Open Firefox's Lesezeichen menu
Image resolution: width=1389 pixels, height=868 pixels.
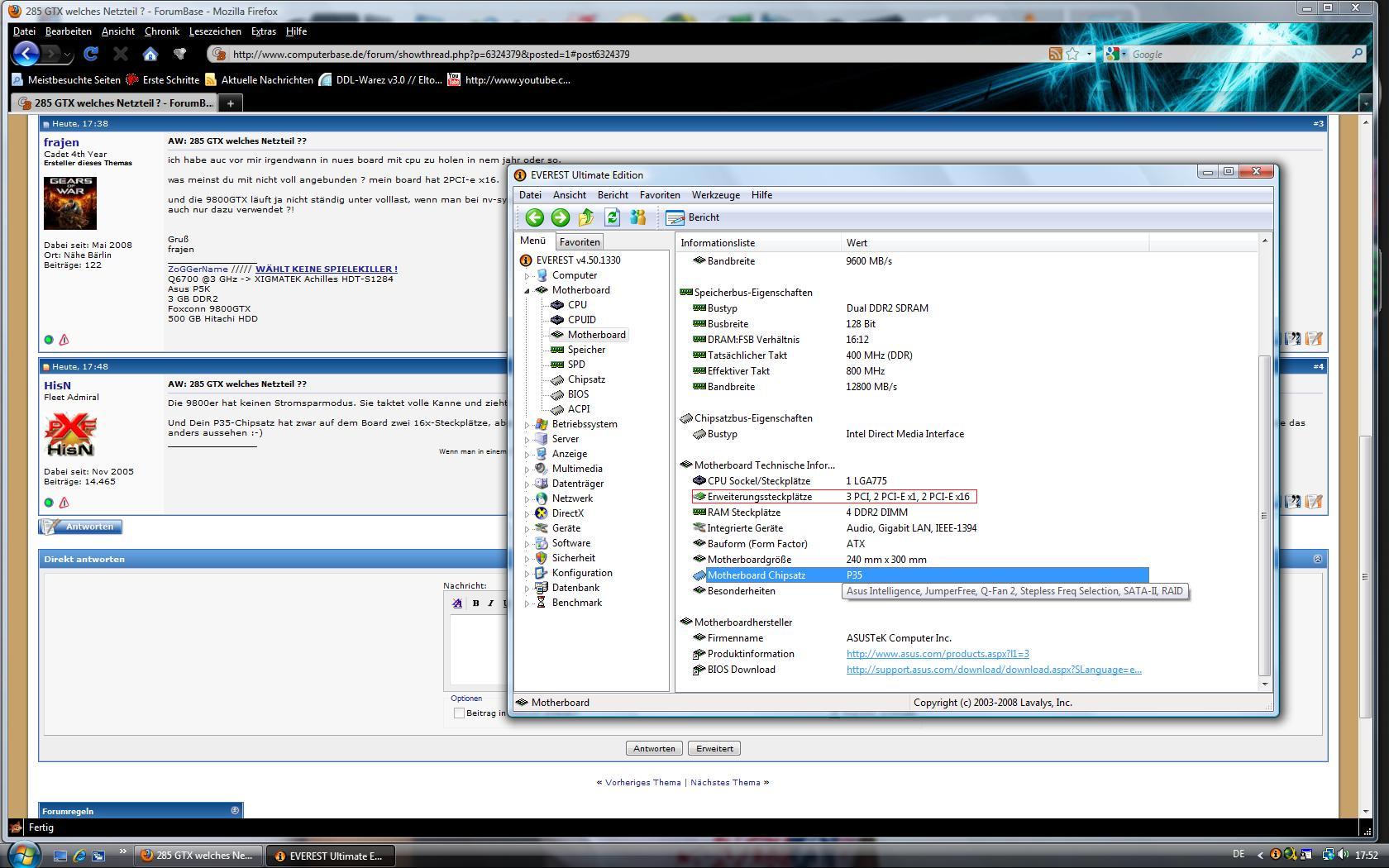215,31
